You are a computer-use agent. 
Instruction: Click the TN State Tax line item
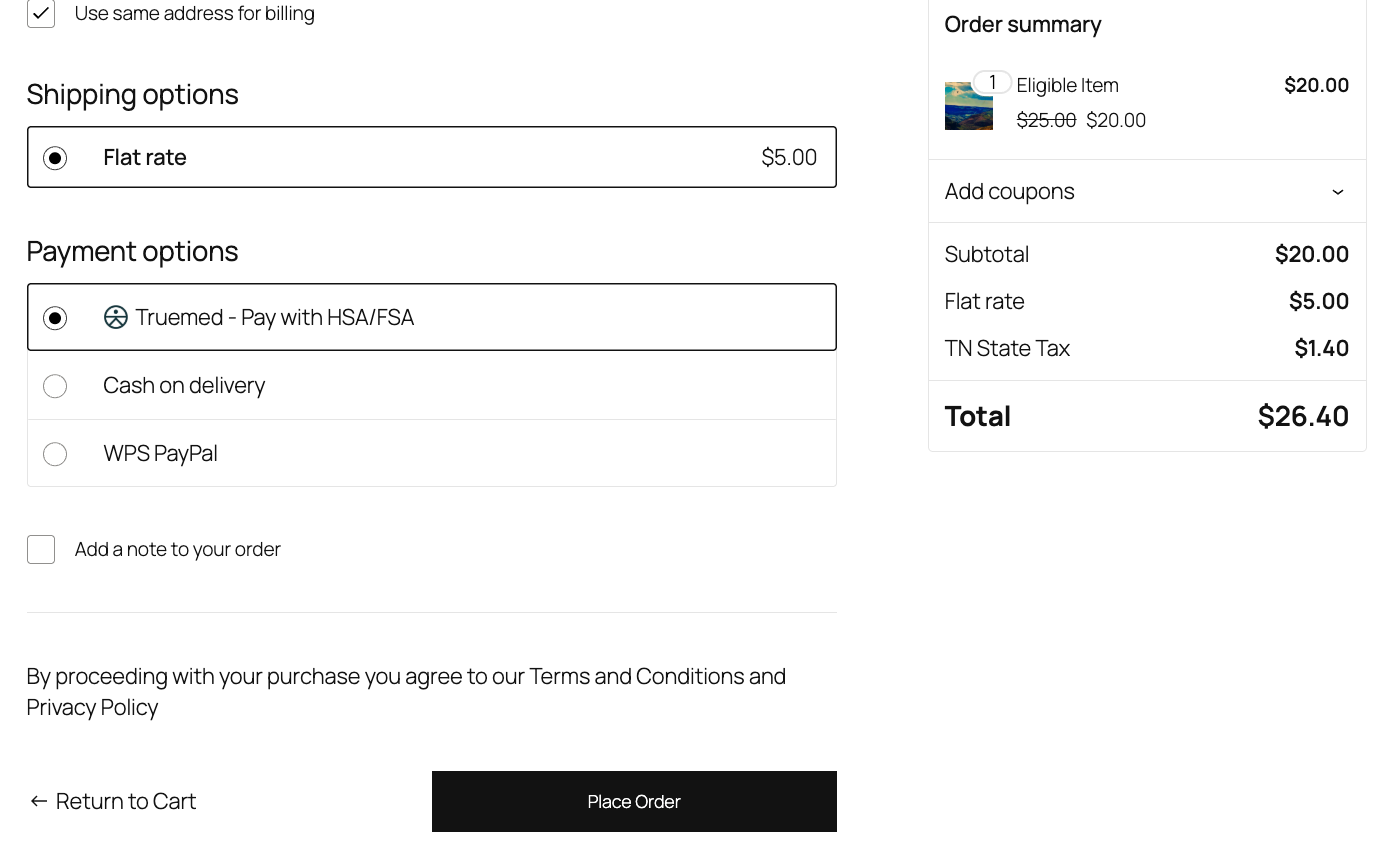tap(1007, 348)
